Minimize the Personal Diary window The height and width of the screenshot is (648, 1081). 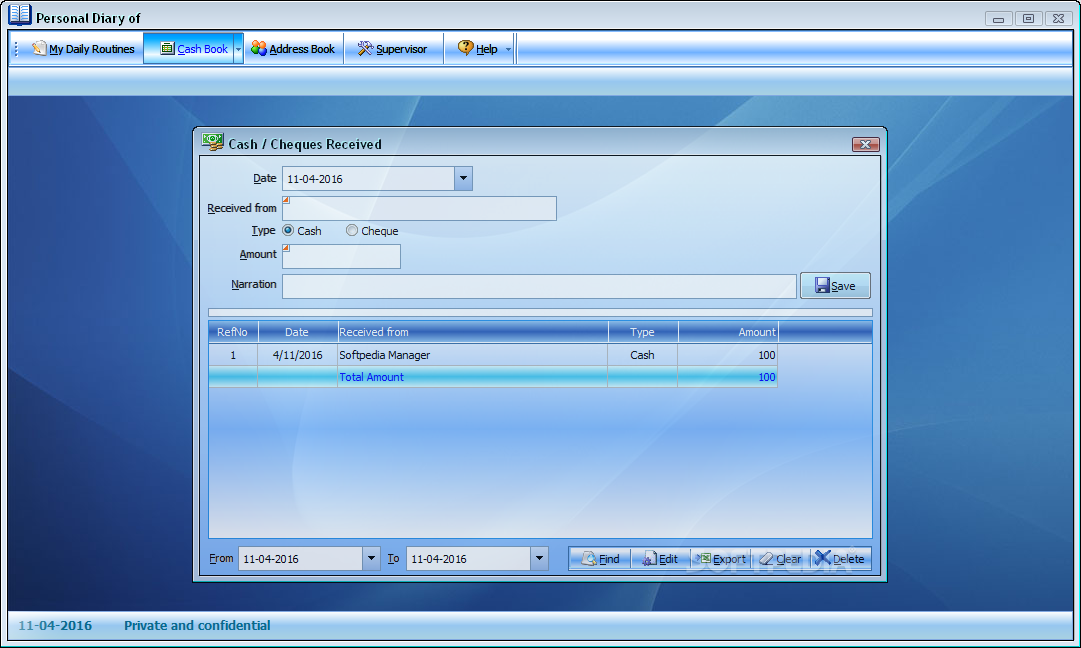tap(998, 19)
